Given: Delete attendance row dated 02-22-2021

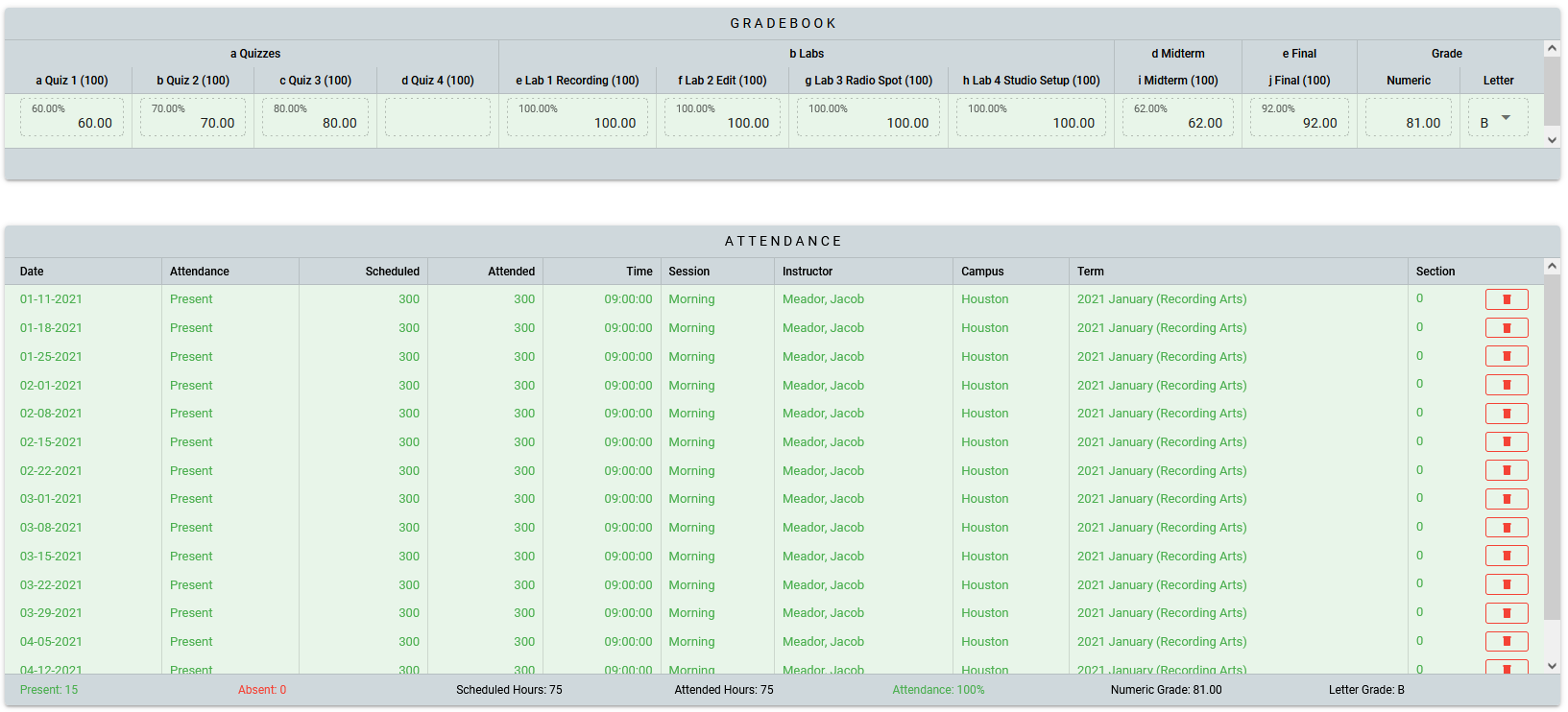Looking at the screenshot, I should [x=1506, y=471].
